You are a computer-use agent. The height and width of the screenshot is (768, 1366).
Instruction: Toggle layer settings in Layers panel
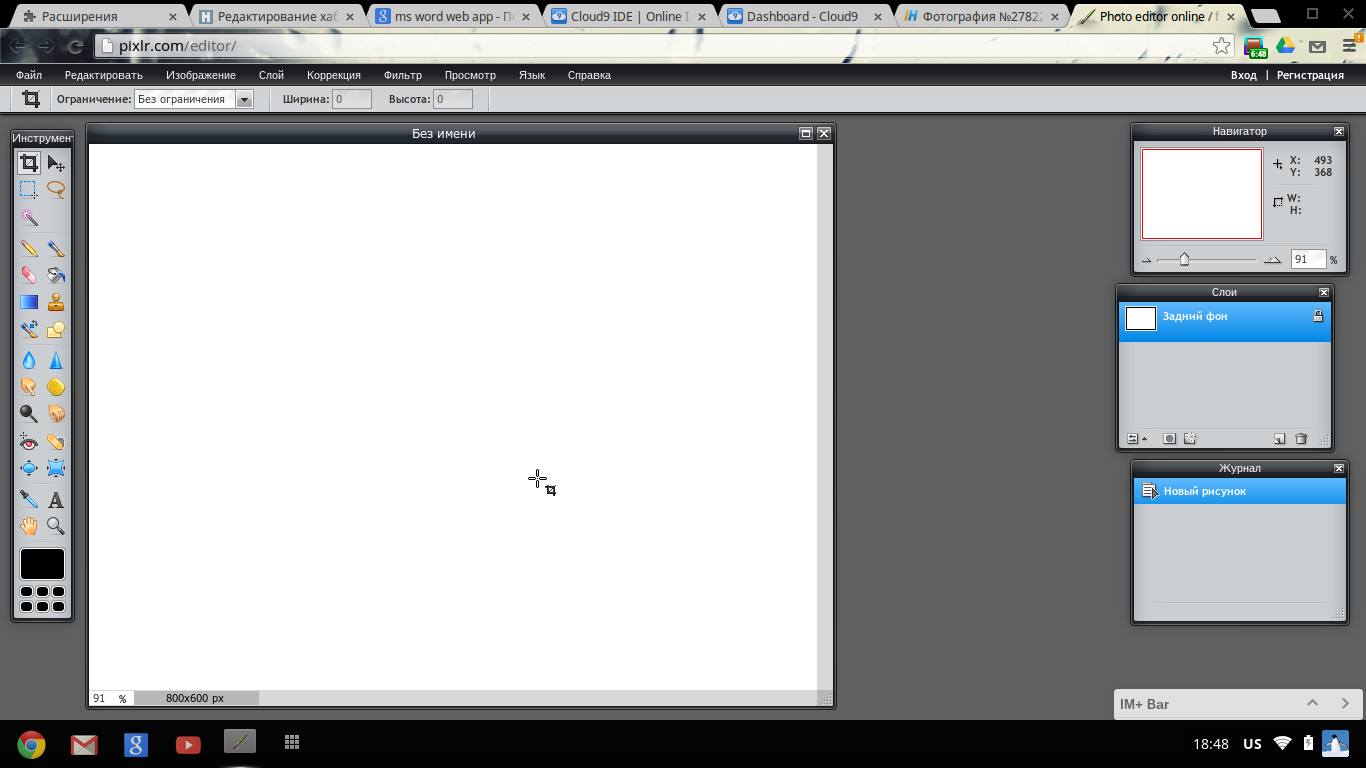[x=1137, y=439]
